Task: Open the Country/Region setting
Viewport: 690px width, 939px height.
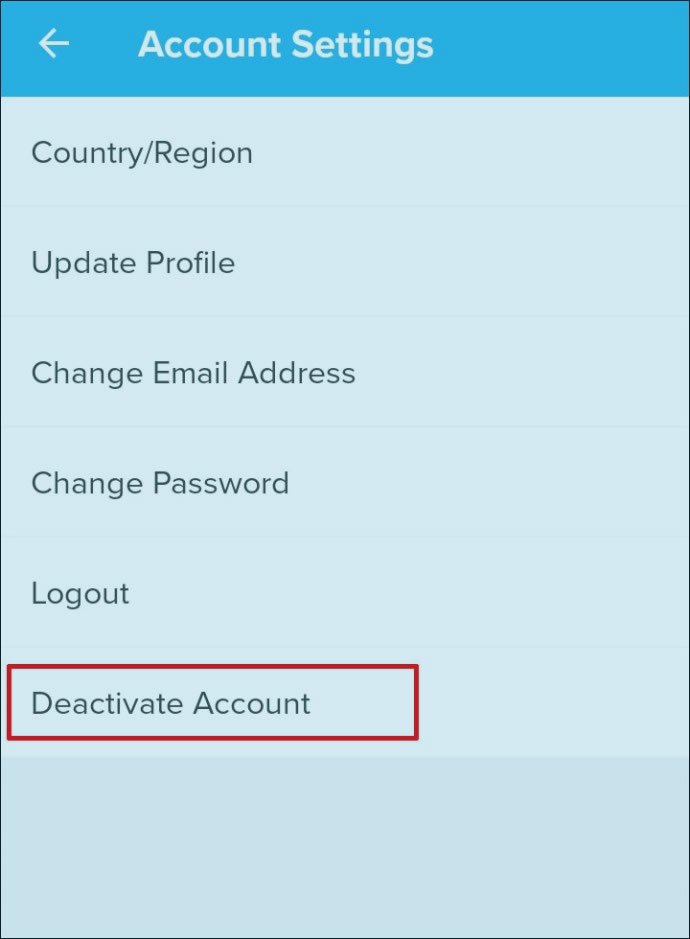Action: point(142,153)
